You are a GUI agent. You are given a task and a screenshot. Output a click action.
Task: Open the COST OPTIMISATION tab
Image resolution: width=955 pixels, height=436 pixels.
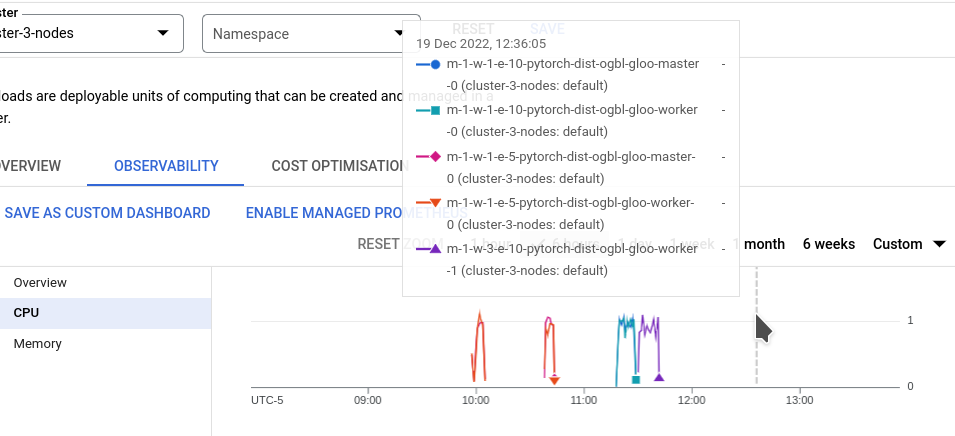tap(338, 166)
